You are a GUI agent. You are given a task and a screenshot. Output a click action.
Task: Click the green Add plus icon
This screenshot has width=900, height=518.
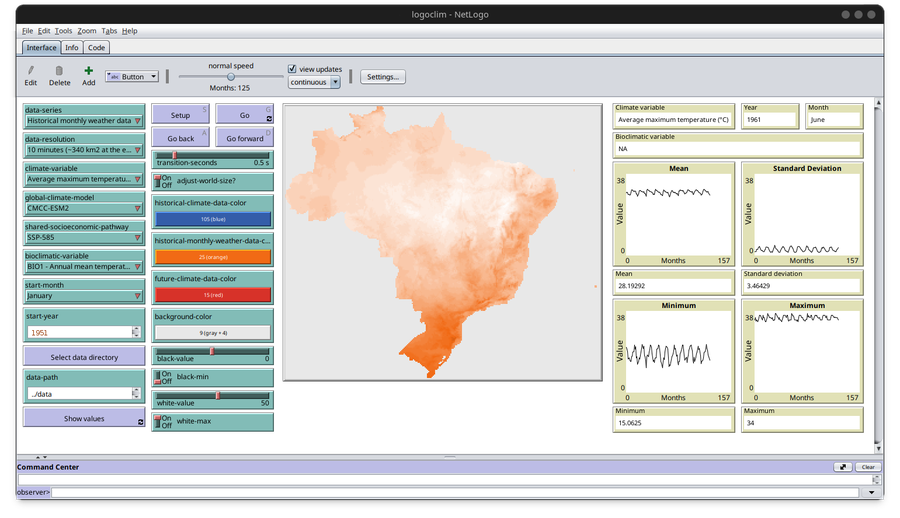click(88, 71)
